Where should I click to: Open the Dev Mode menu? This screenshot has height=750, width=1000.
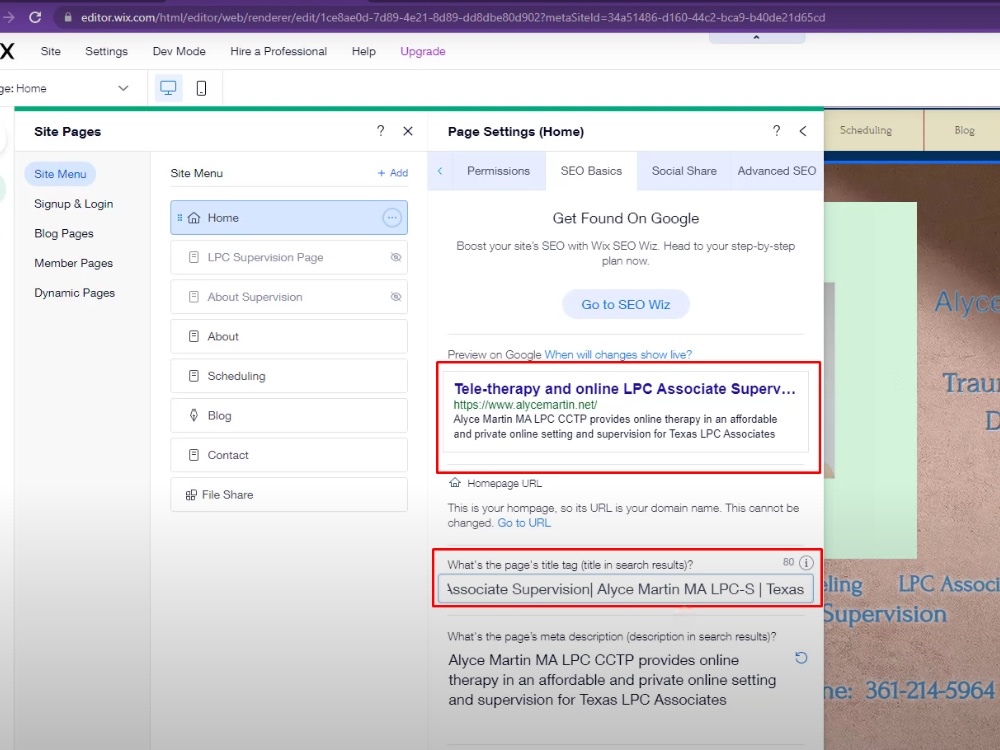[x=179, y=51]
